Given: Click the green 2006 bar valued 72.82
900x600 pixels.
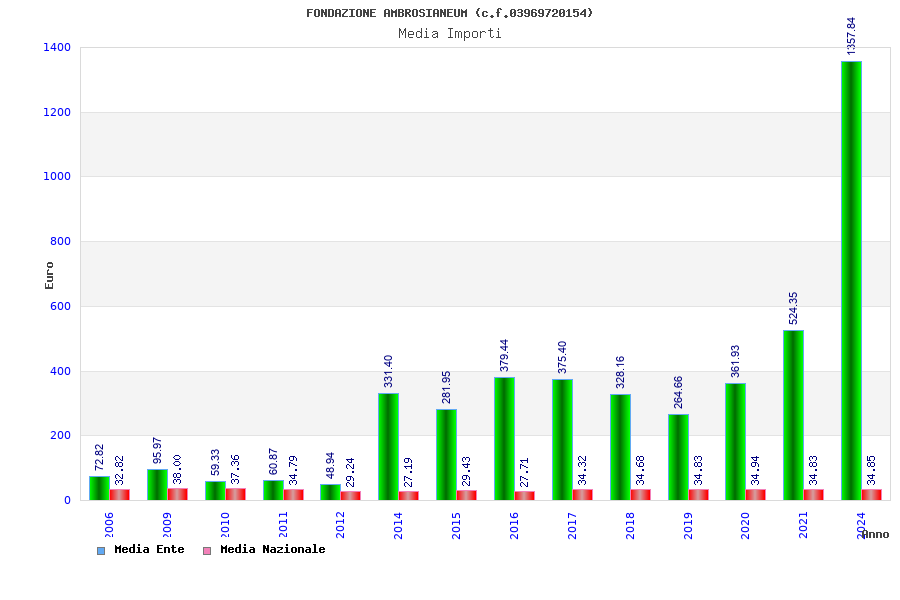Looking at the screenshot, I should pos(99,488).
